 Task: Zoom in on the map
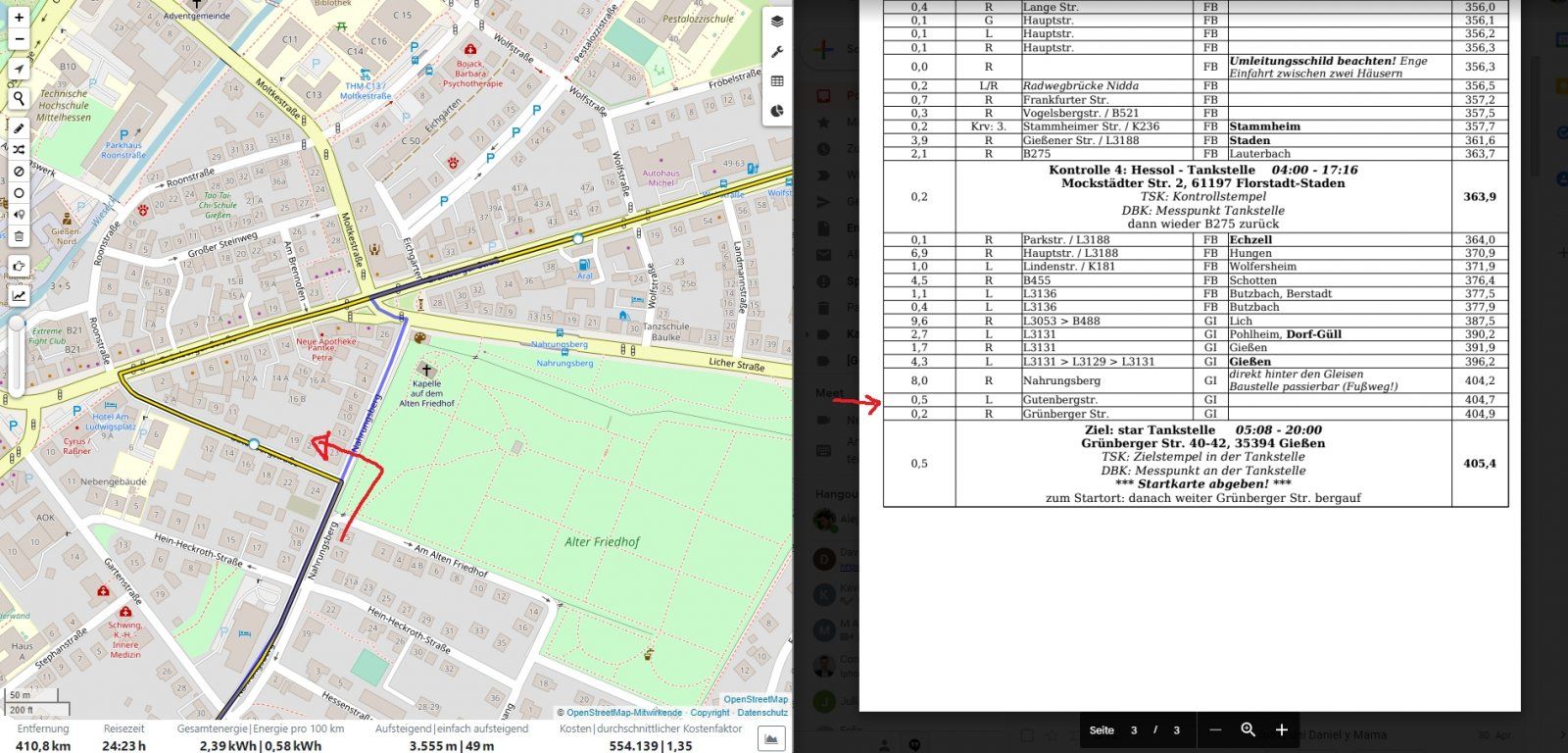point(19,18)
